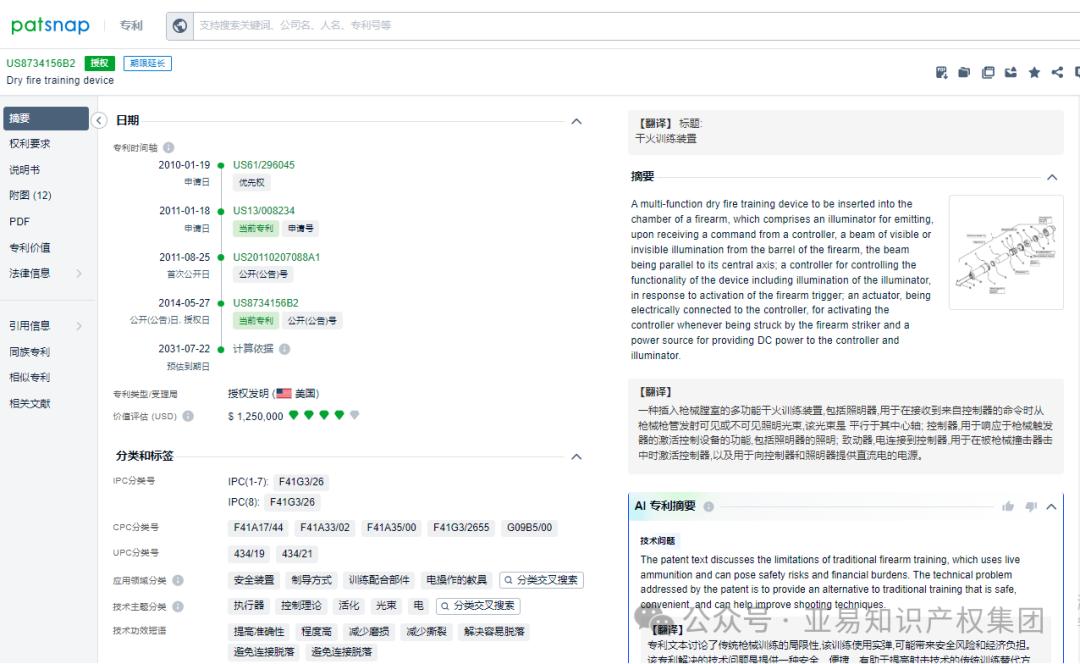Image resolution: width=1080 pixels, height=664 pixels.
Task: Click the info icon next to 专利时间轴
Action: pos(167,146)
